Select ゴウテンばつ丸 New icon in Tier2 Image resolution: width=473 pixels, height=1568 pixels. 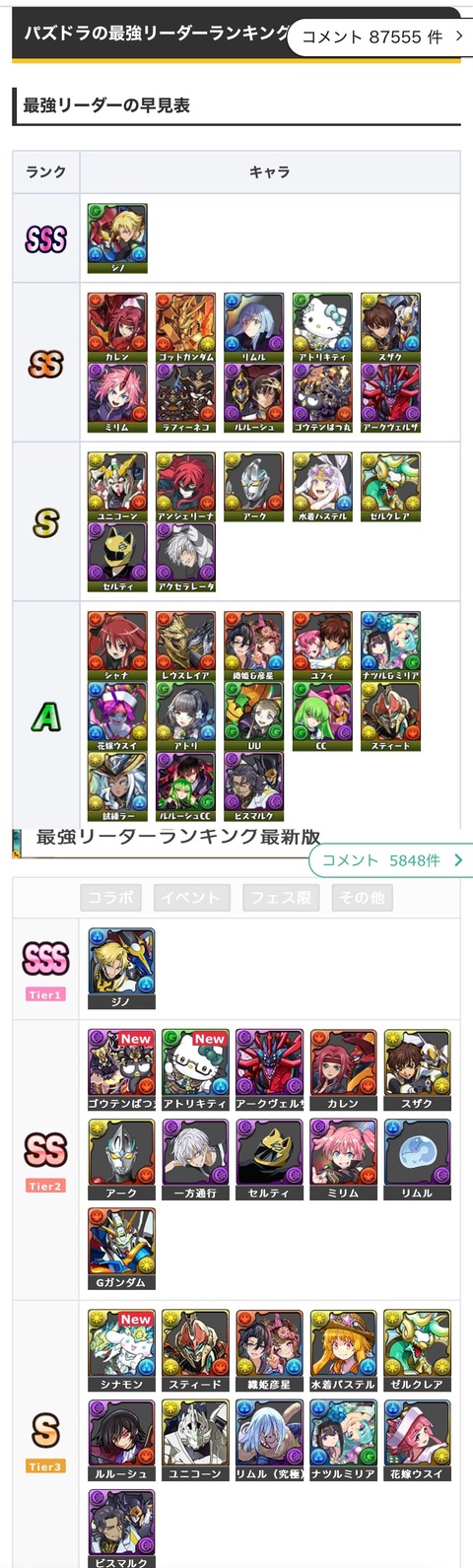121,1070
